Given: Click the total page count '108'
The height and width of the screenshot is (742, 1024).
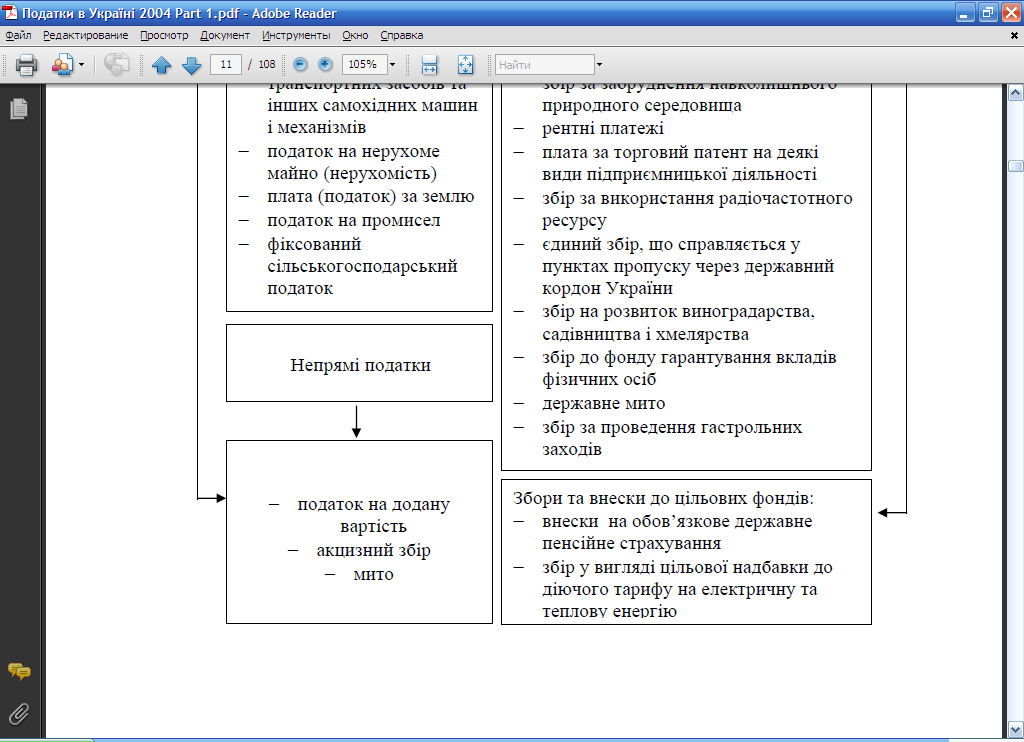Looking at the screenshot, I should coord(266,64).
